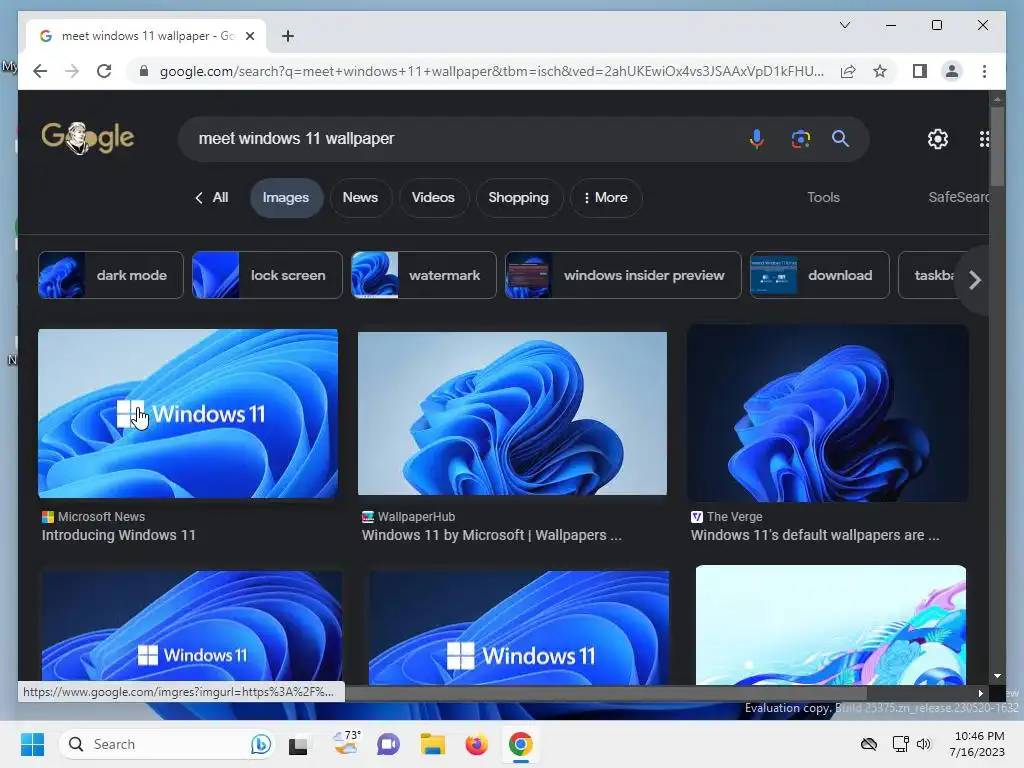The height and width of the screenshot is (768, 1024).
Task: Share this page from address bar
Action: (x=848, y=71)
